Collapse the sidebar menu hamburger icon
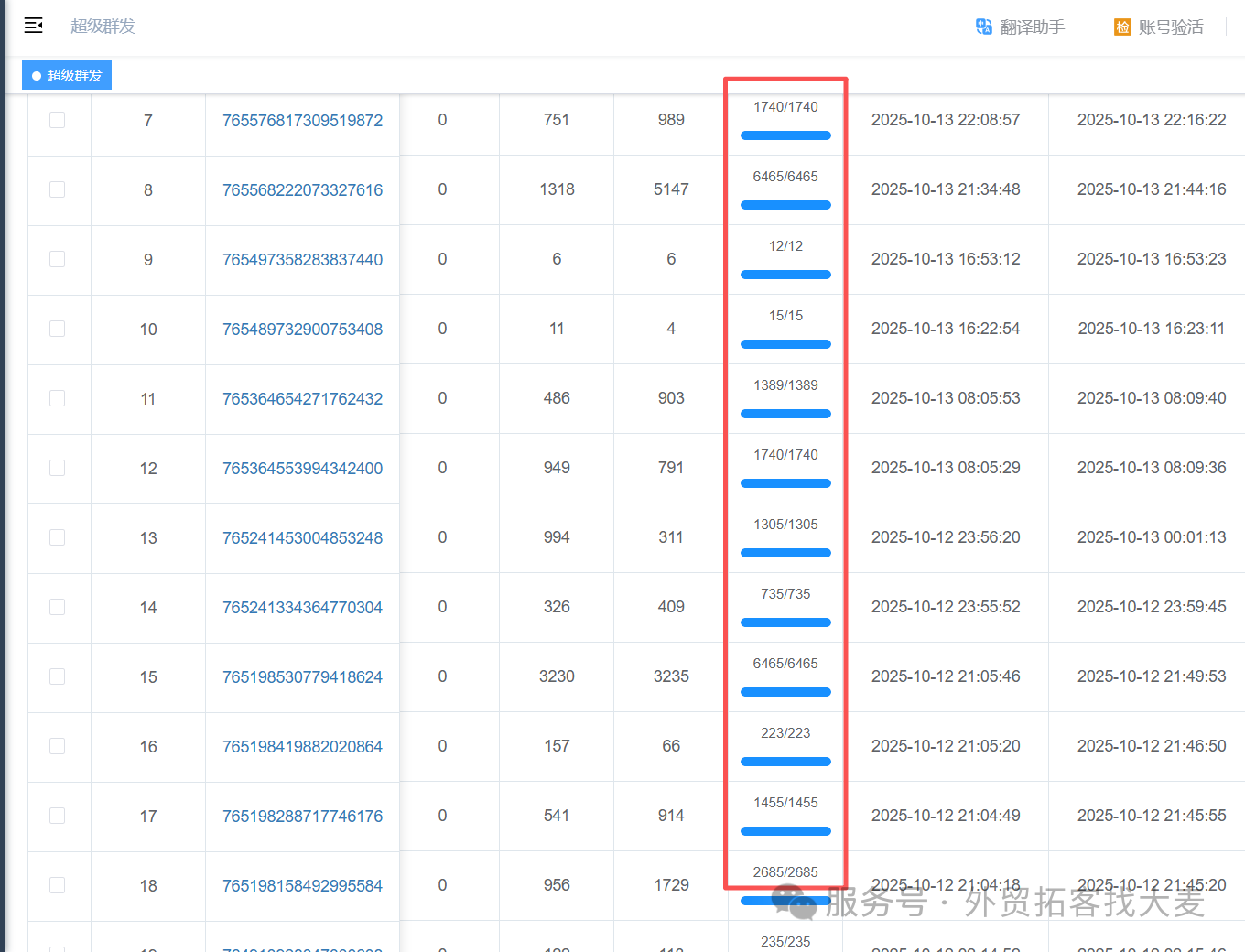 pyautogui.click(x=34, y=26)
